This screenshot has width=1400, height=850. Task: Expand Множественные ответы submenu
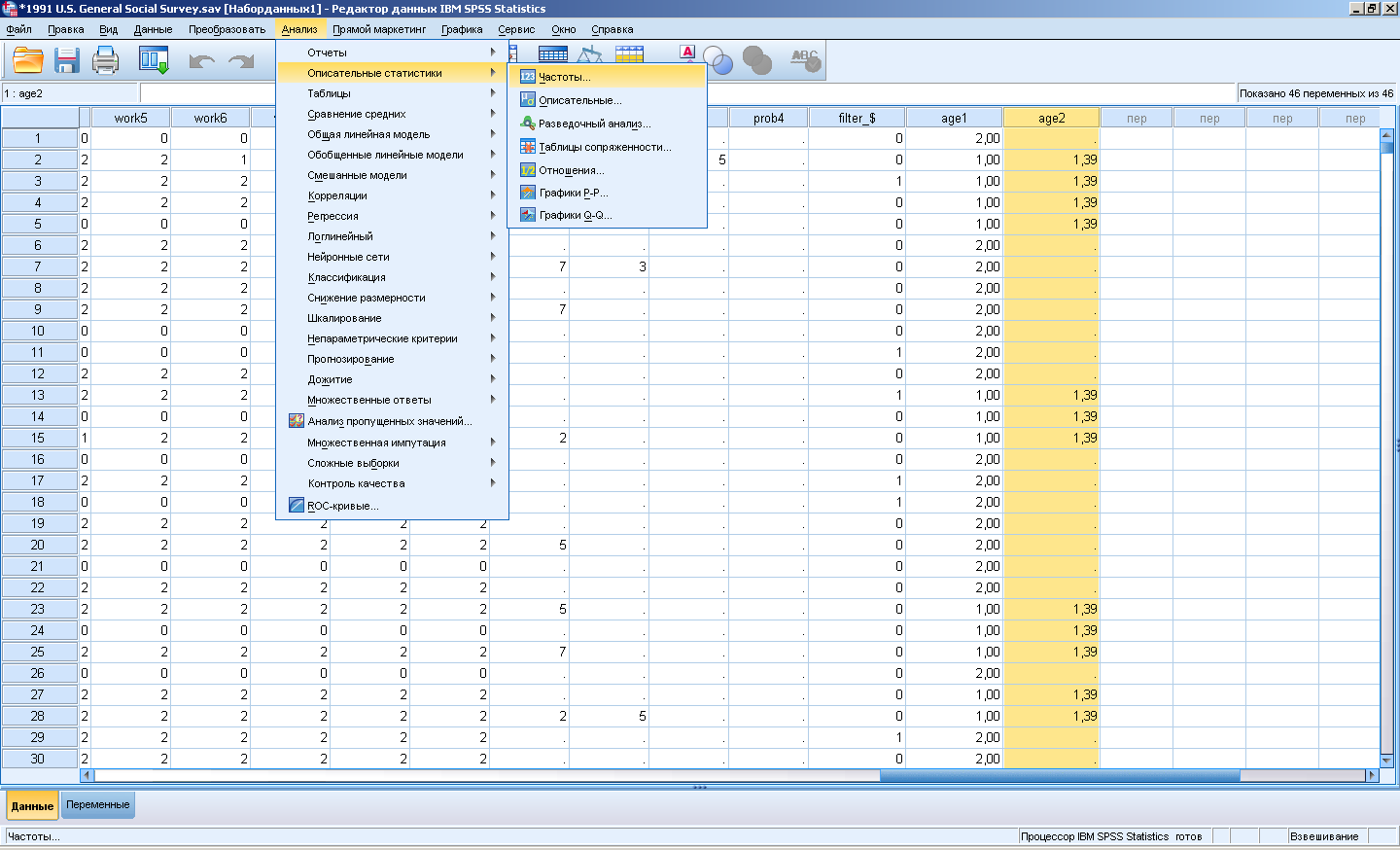[x=392, y=400]
